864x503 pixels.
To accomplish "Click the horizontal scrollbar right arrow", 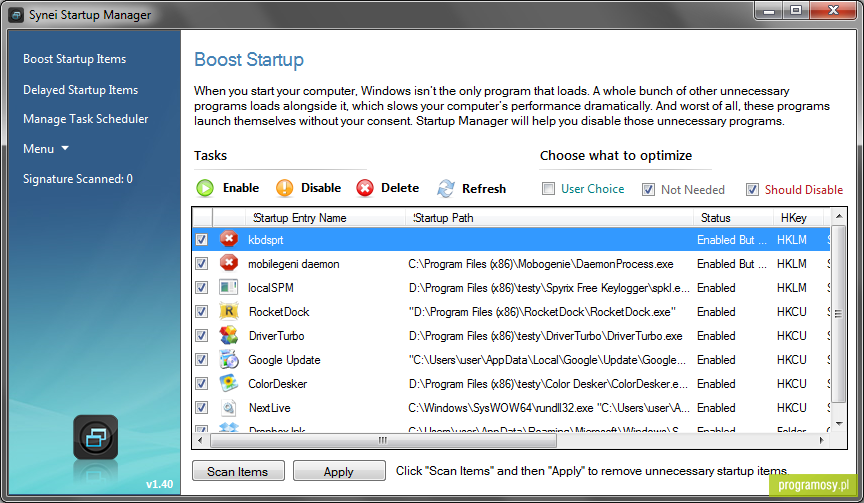I will pos(822,440).
